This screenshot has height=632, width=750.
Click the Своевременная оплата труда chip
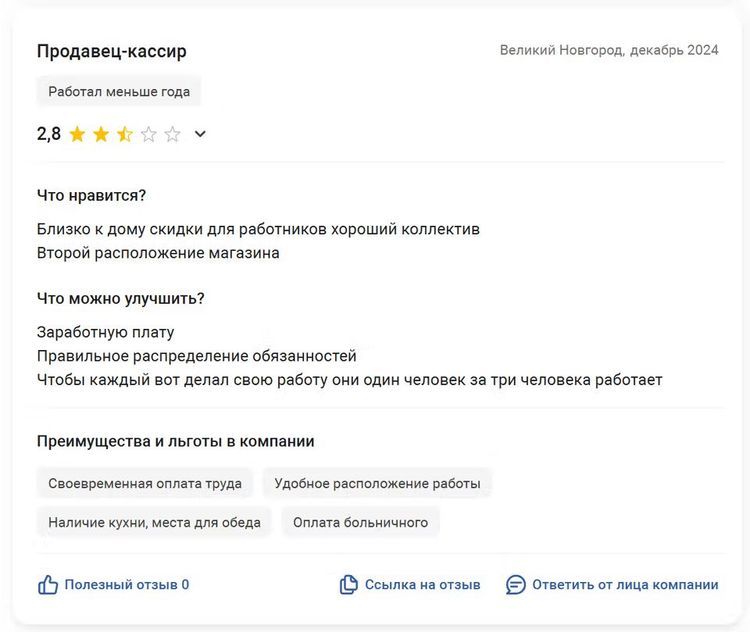(x=145, y=484)
